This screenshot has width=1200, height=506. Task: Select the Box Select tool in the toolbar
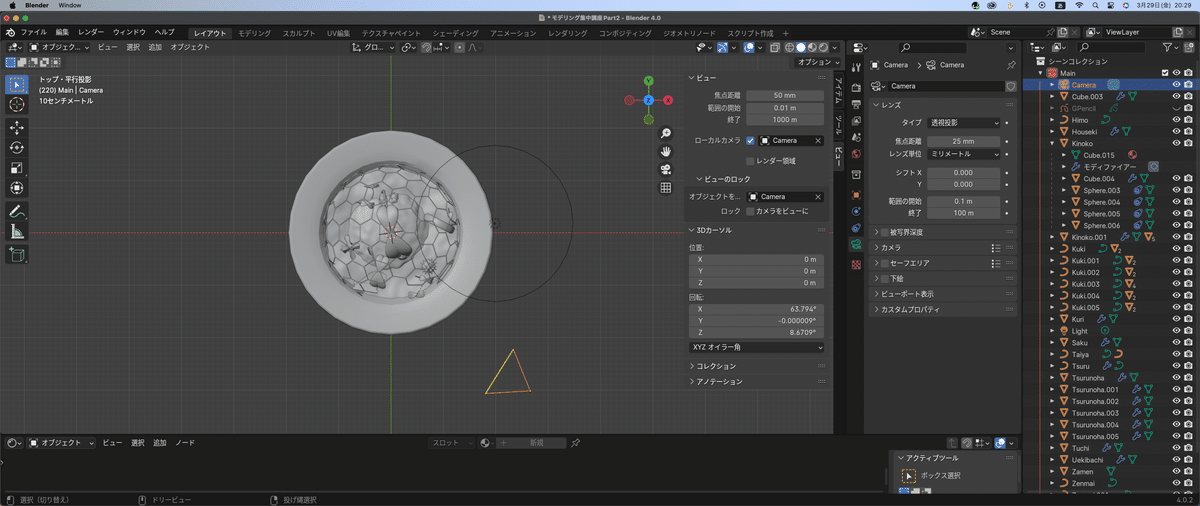[17, 84]
